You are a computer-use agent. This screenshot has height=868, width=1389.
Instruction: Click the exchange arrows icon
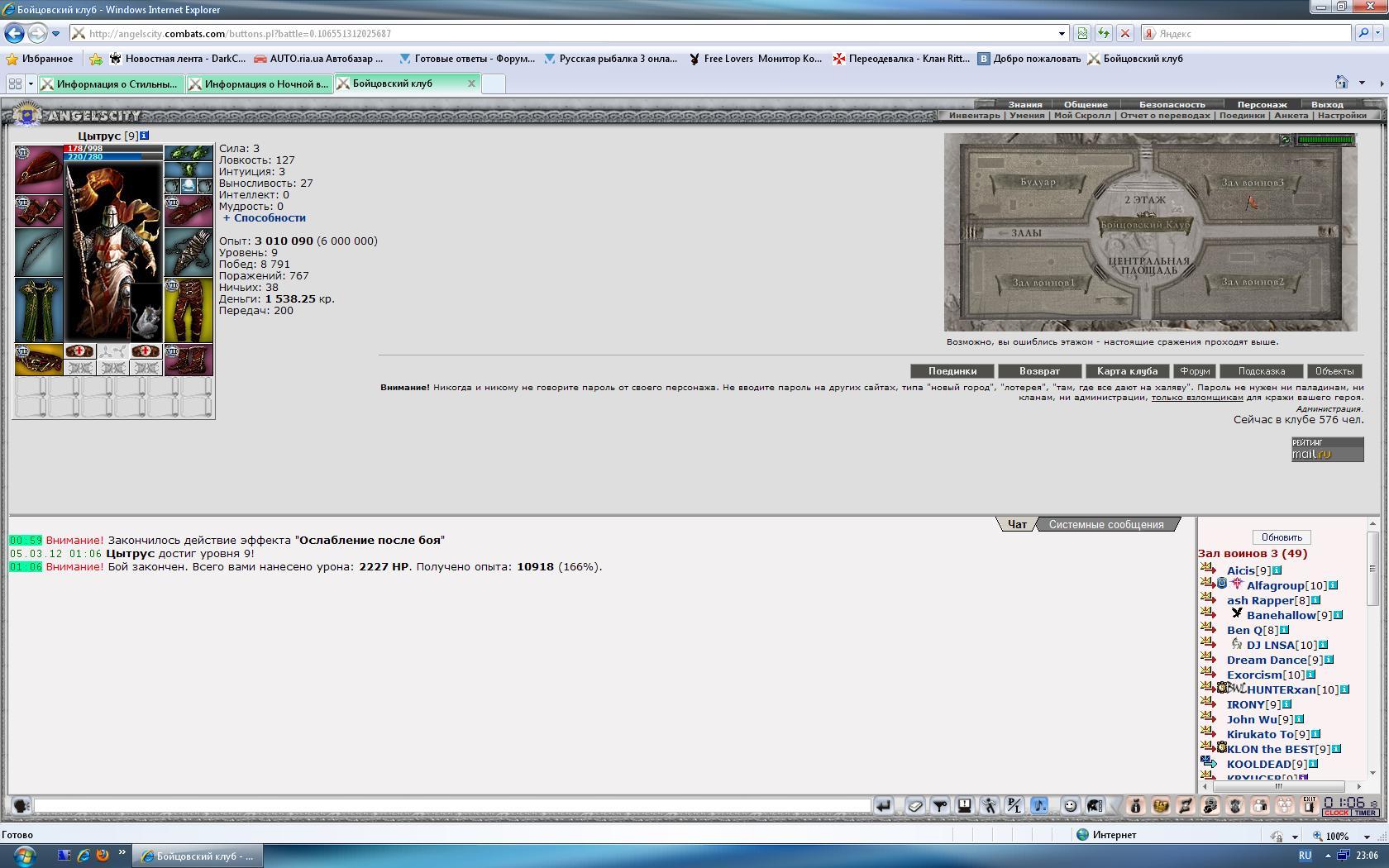pyautogui.click(x=1186, y=805)
